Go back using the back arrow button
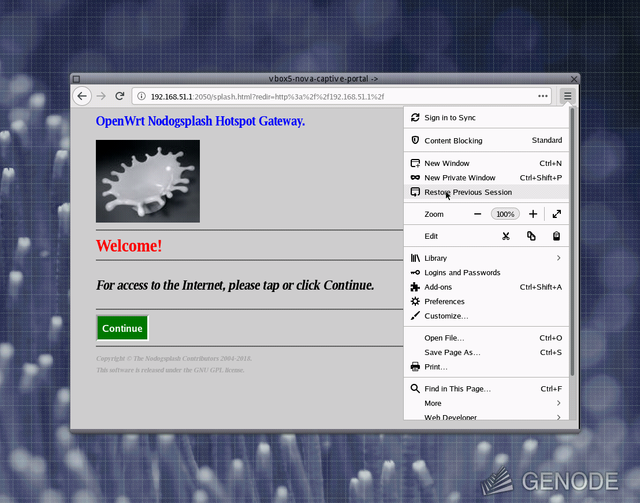The image size is (640, 503). click(82, 96)
